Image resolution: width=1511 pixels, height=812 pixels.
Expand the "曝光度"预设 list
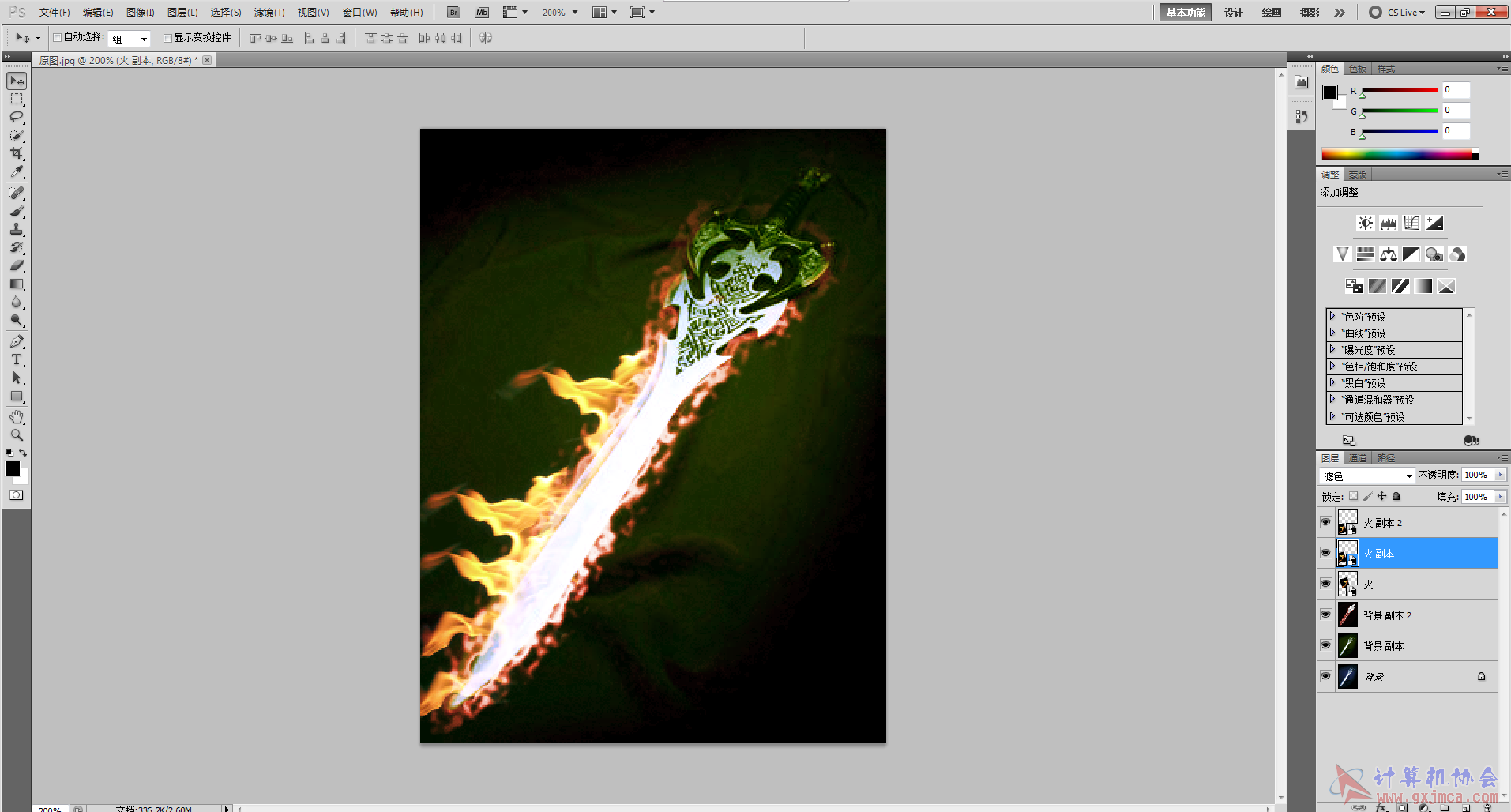(1332, 349)
